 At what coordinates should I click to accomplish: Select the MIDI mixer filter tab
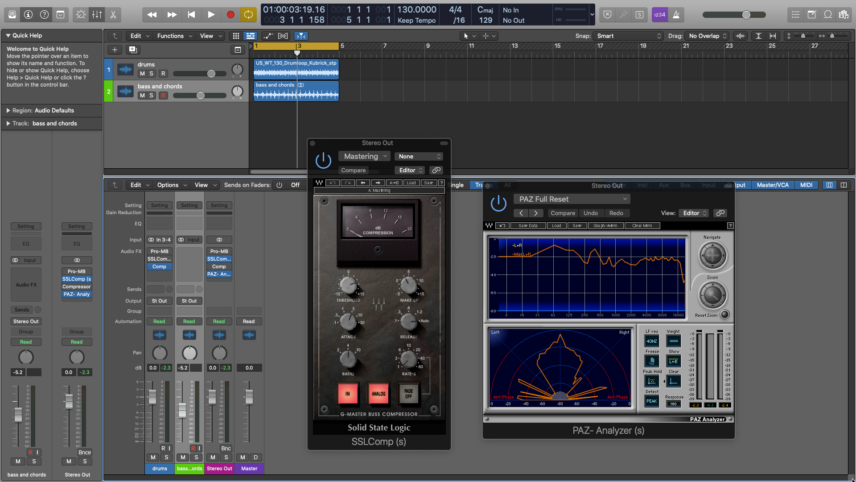tap(806, 185)
